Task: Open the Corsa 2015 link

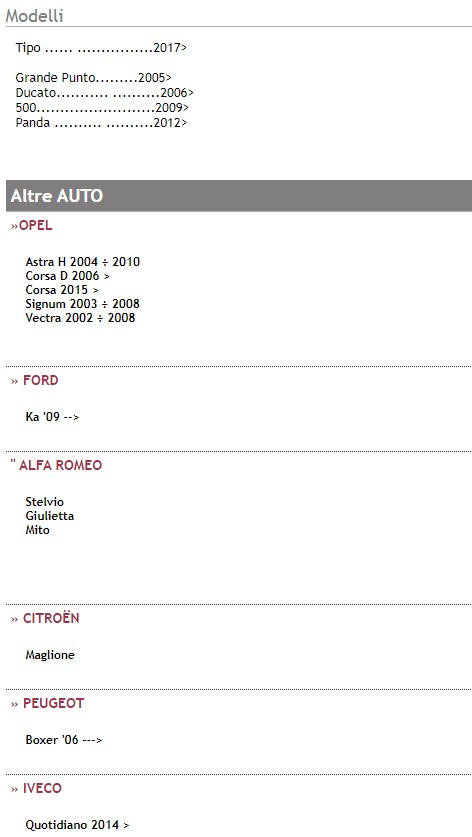Action: [62, 290]
